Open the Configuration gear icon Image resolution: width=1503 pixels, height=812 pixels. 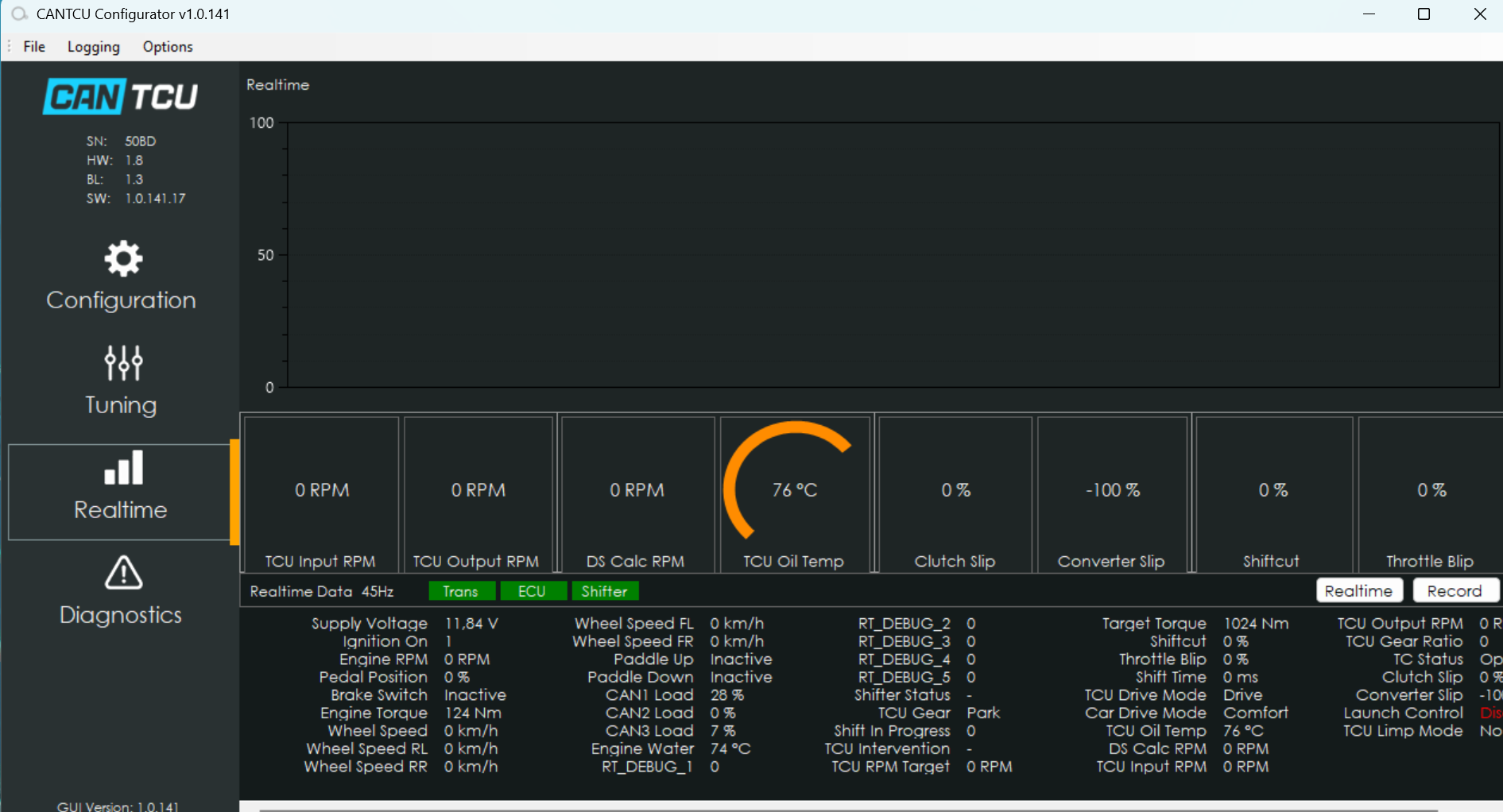pos(123,259)
